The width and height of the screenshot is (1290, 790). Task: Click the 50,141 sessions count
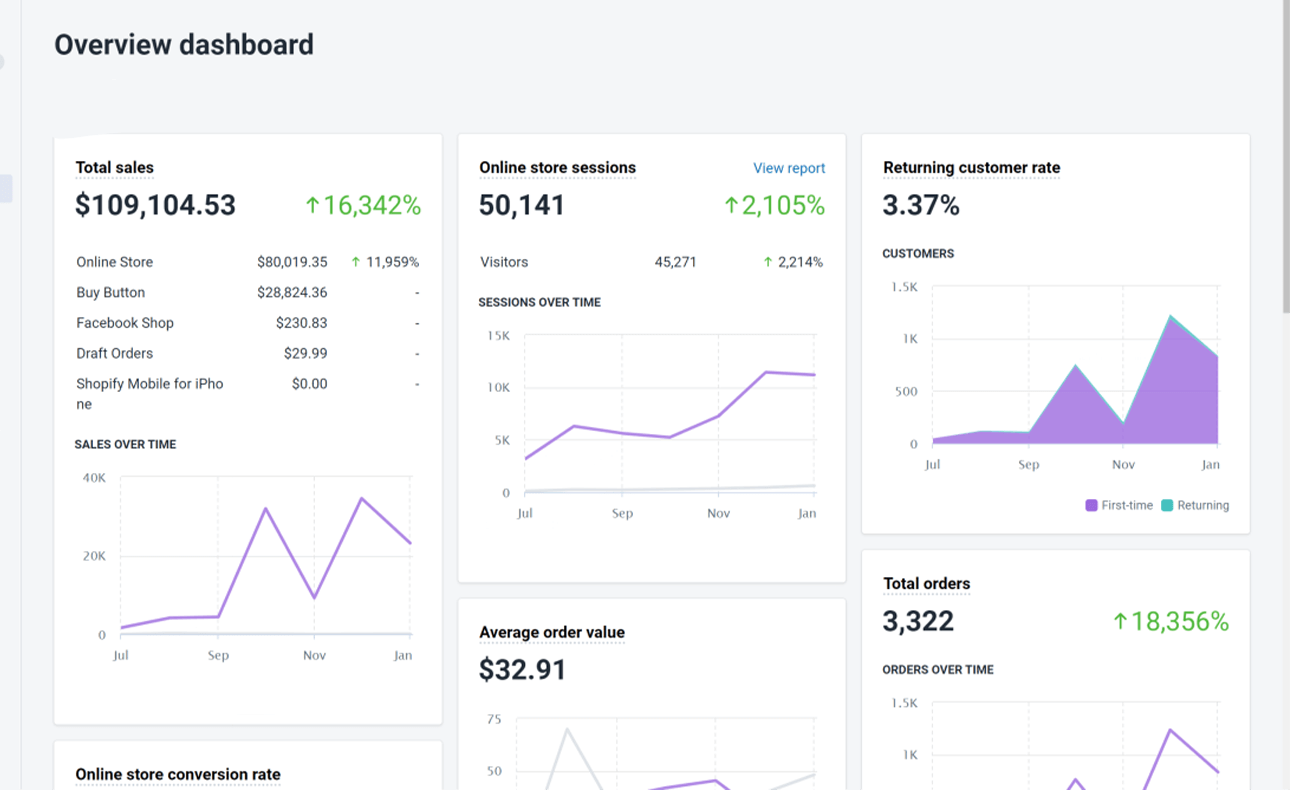[522, 205]
